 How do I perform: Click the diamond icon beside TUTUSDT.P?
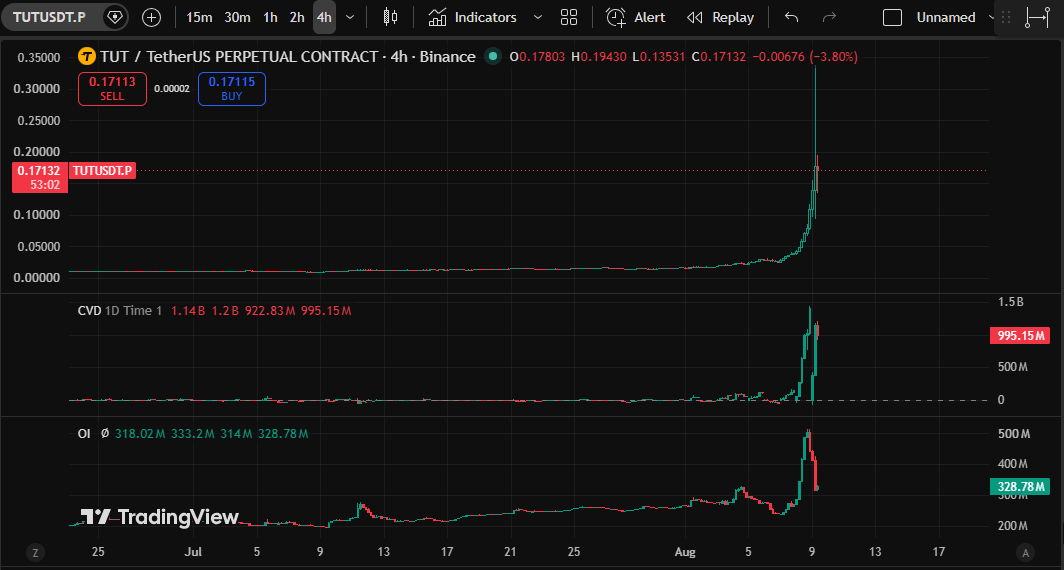[x=115, y=17]
